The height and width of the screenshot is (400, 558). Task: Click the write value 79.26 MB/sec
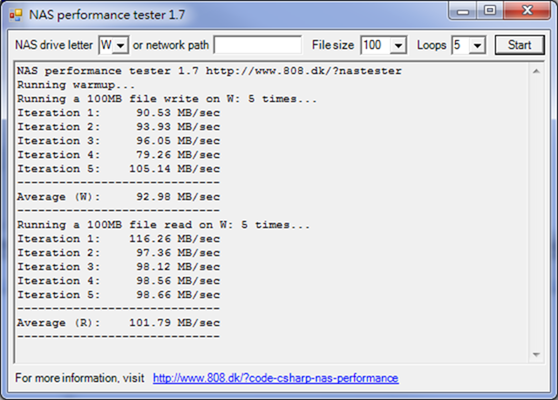tap(178, 155)
